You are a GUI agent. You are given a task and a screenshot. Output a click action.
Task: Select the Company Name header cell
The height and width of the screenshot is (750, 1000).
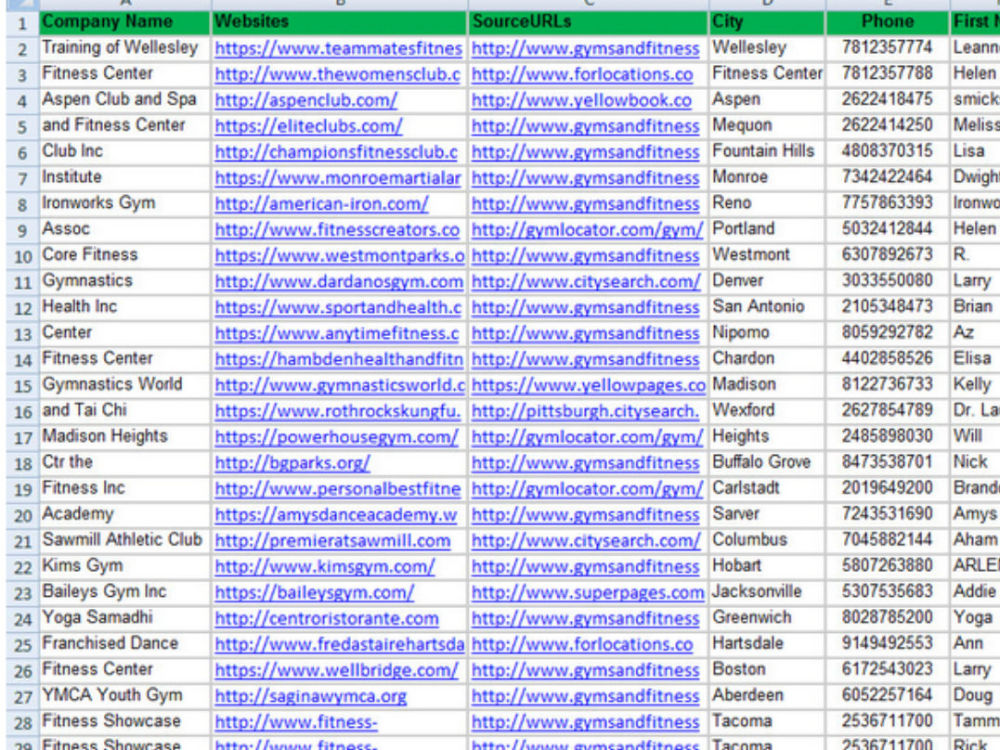[125, 22]
